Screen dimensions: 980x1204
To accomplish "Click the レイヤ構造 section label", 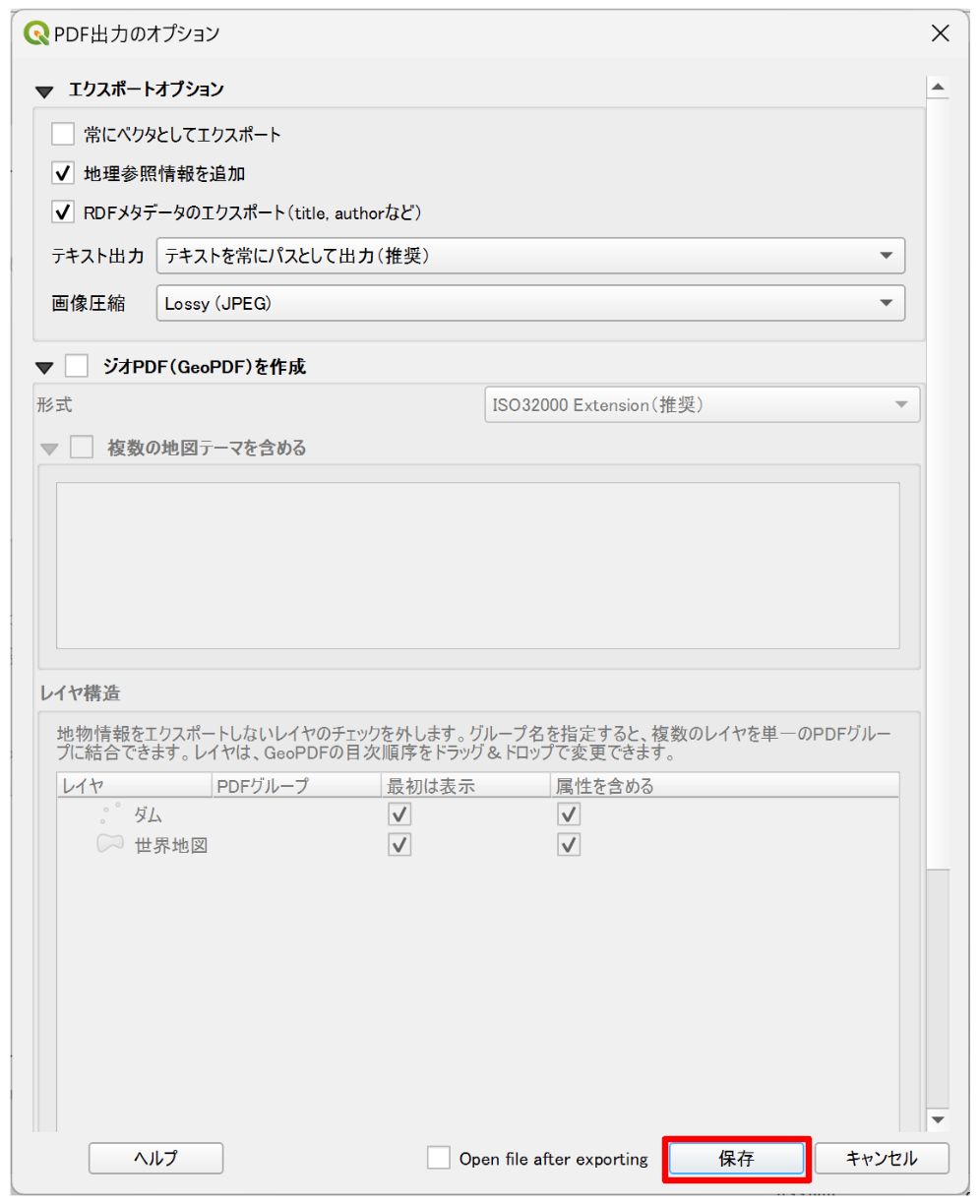I will pyautogui.click(x=80, y=693).
